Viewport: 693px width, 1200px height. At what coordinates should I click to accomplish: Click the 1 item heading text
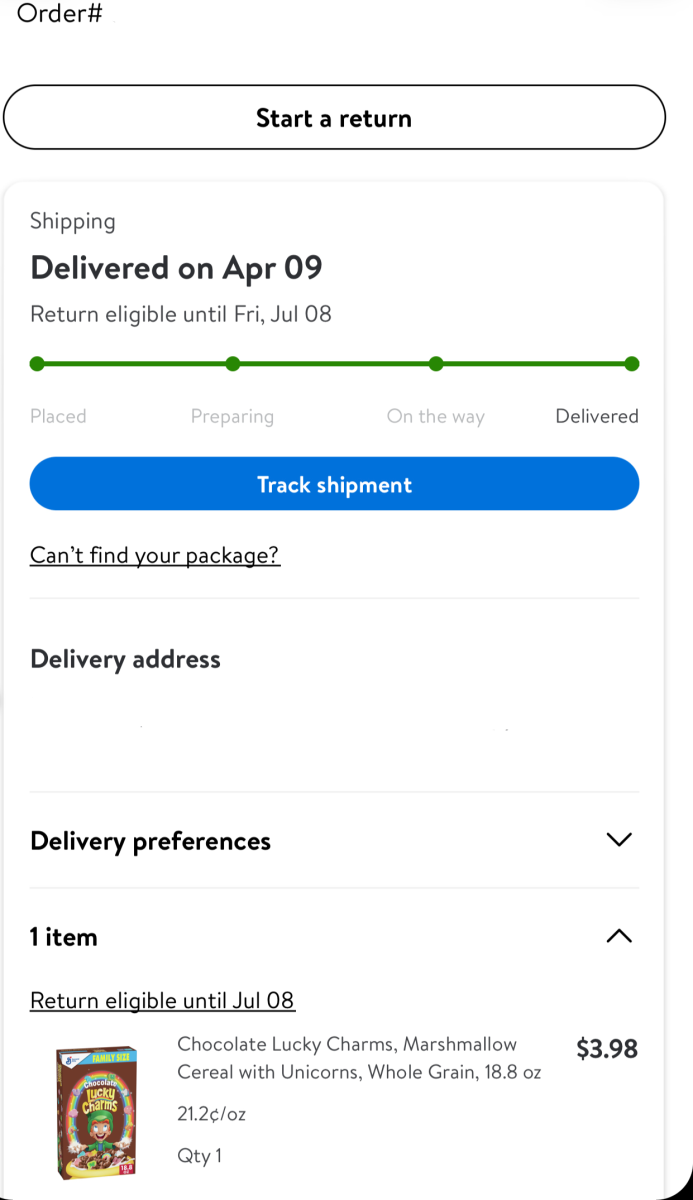(64, 937)
